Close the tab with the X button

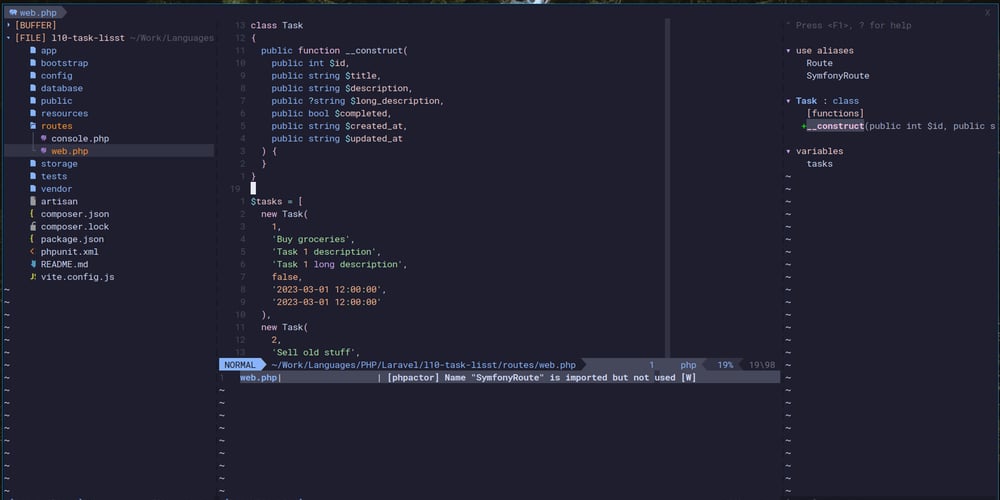[987, 12]
